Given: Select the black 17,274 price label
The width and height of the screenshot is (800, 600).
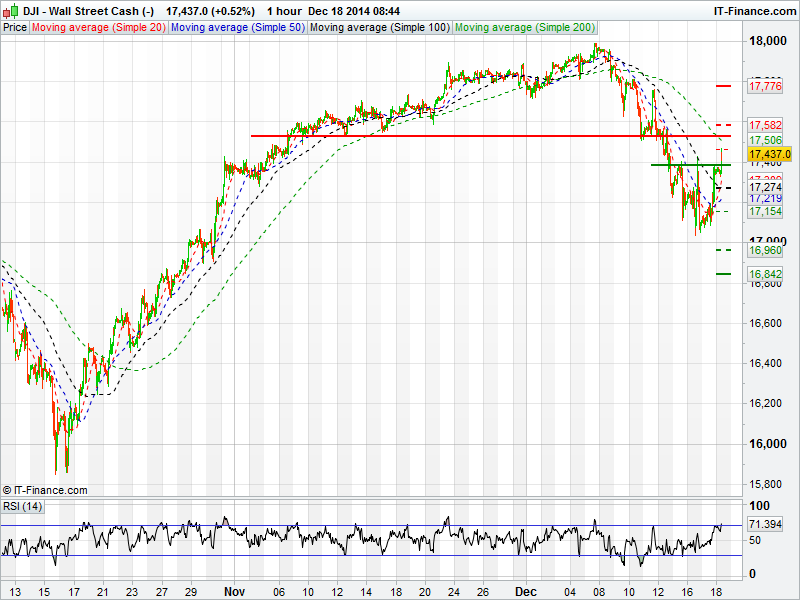Looking at the screenshot, I should point(765,187).
